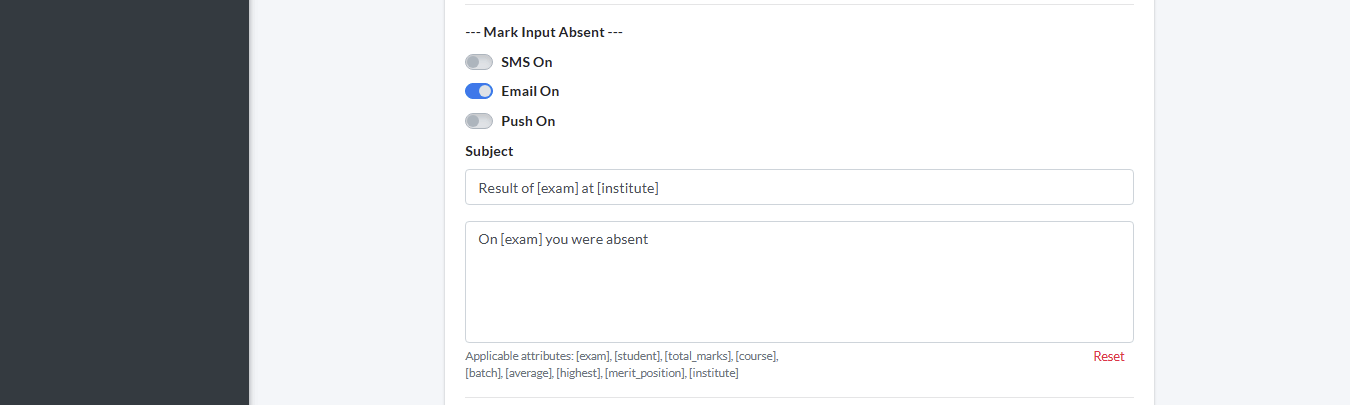Click the "Mark Input Absent" section heading
Image resolution: width=1350 pixels, height=405 pixels.
pyautogui.click(x=544, y=32)
